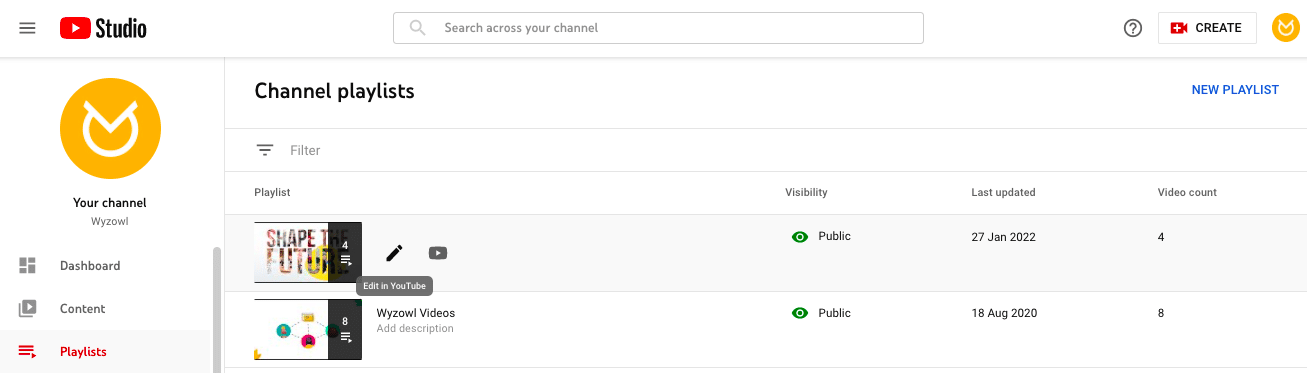Click the CREATE button

[x=1207, y=28]
